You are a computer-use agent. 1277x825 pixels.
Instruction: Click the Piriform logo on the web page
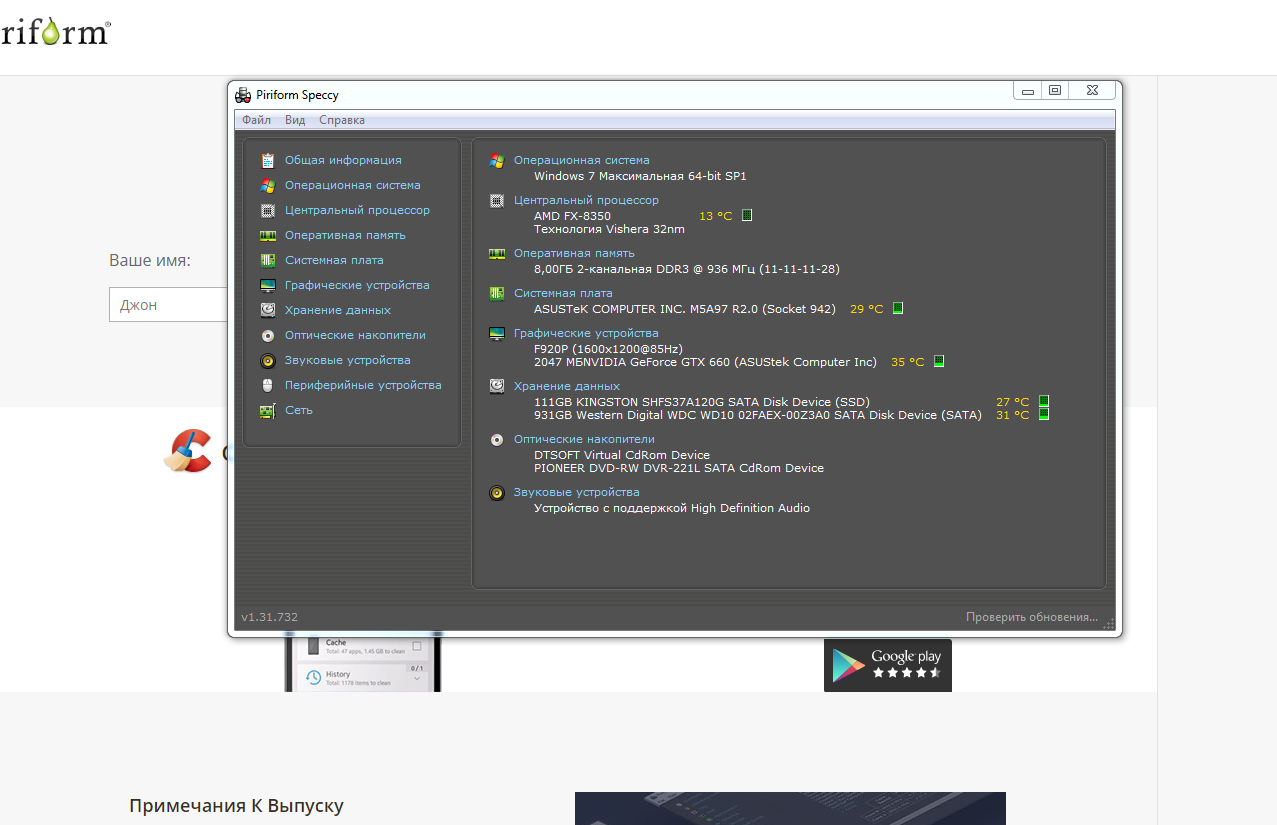[x=54, y=32]
